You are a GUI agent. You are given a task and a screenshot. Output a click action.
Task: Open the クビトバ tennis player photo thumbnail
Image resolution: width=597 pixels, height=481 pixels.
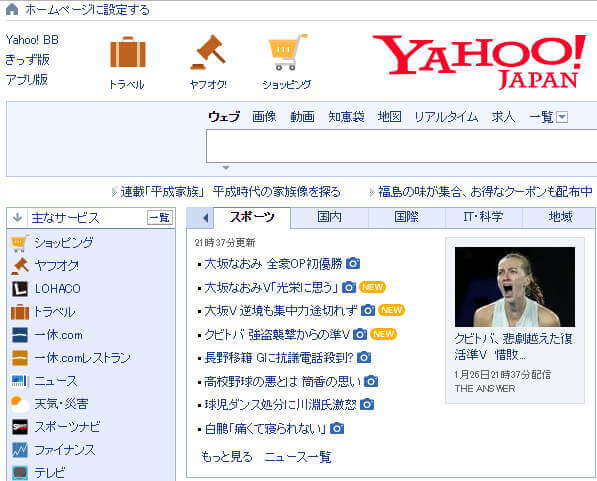(x=515, y=287)
